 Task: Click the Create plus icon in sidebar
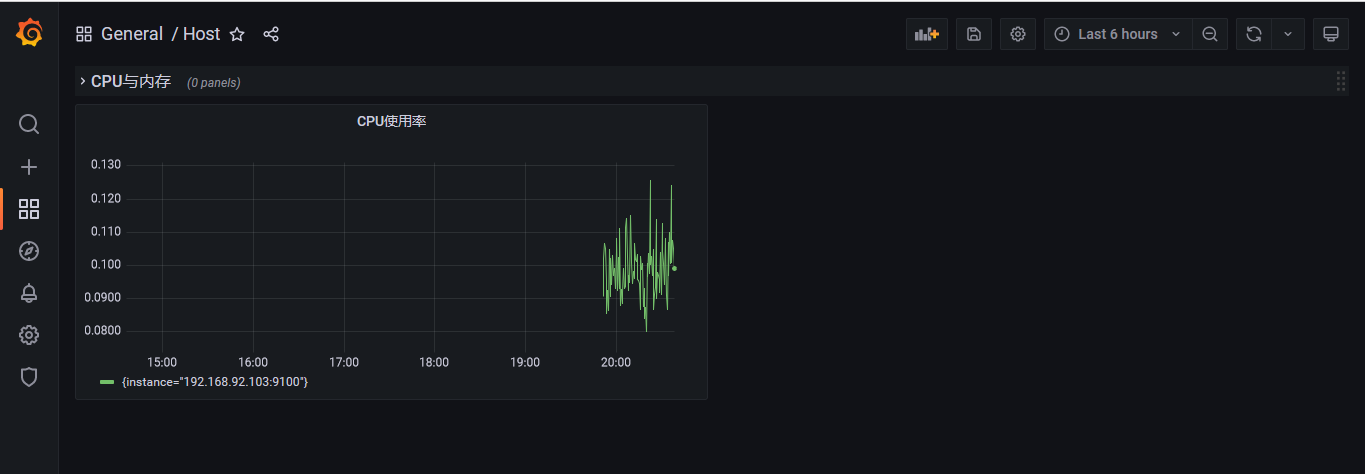pyautogui.click(x=29, y=167)
